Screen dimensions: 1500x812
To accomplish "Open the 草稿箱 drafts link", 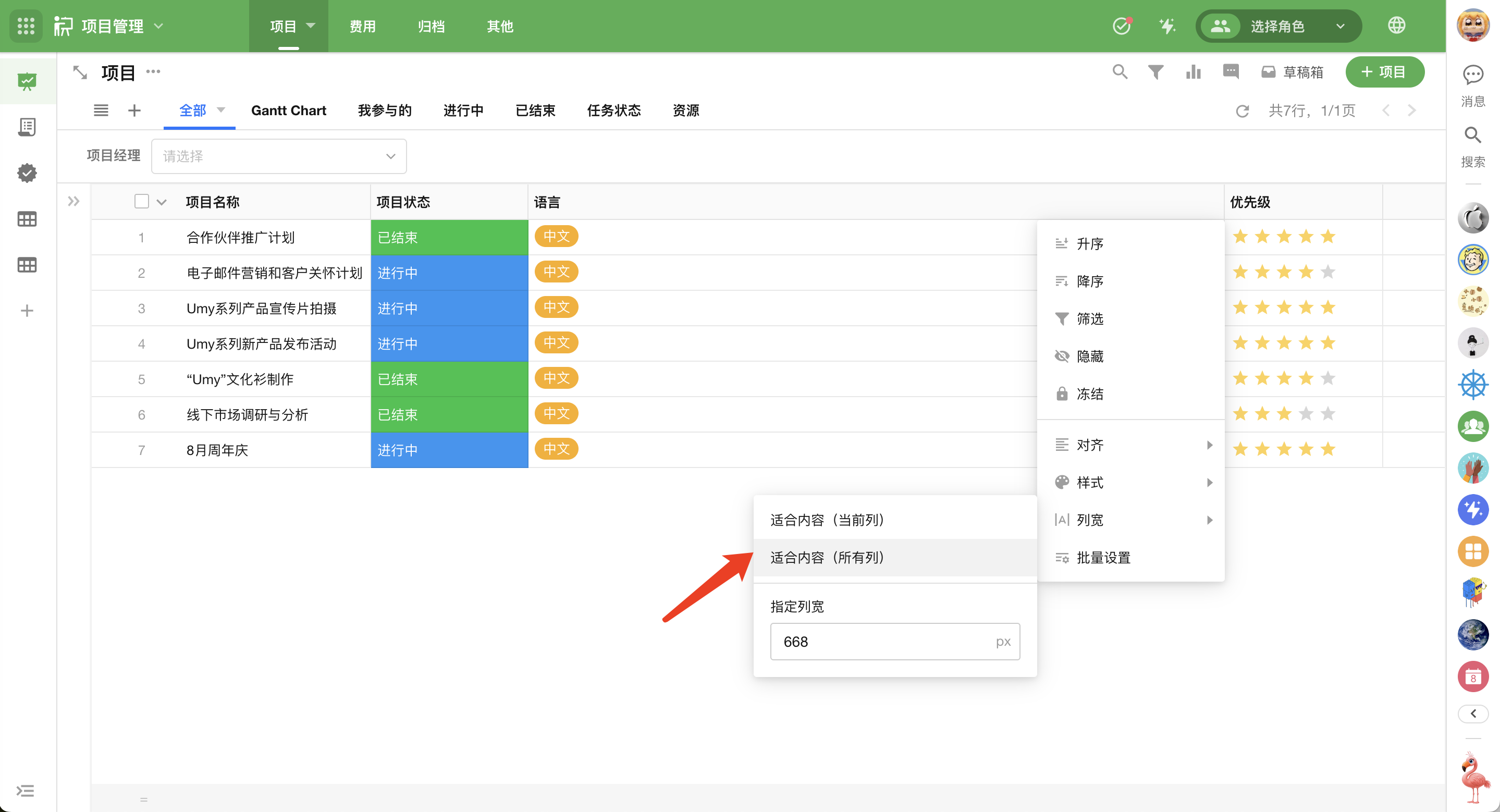I will tap(1293, 72).
